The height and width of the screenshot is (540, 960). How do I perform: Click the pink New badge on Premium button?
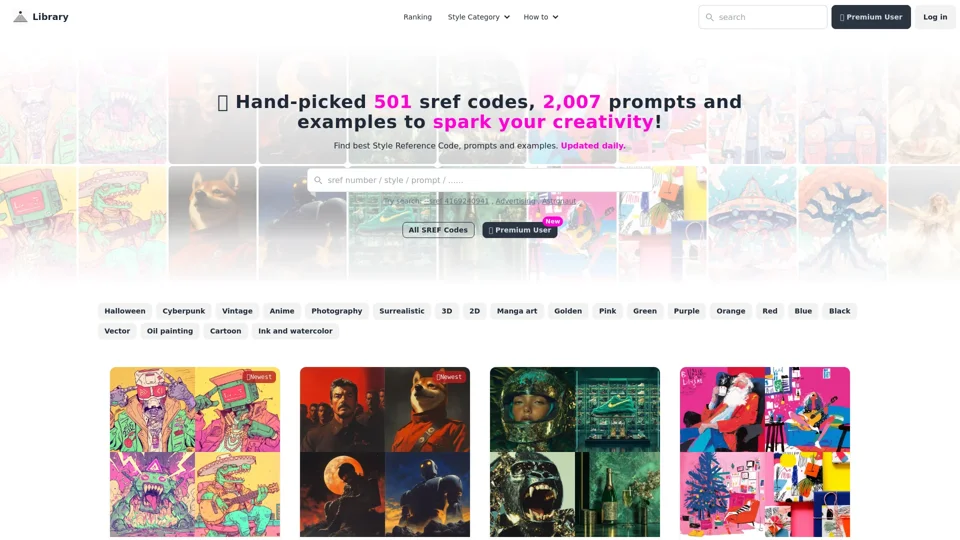pos(552,221)
